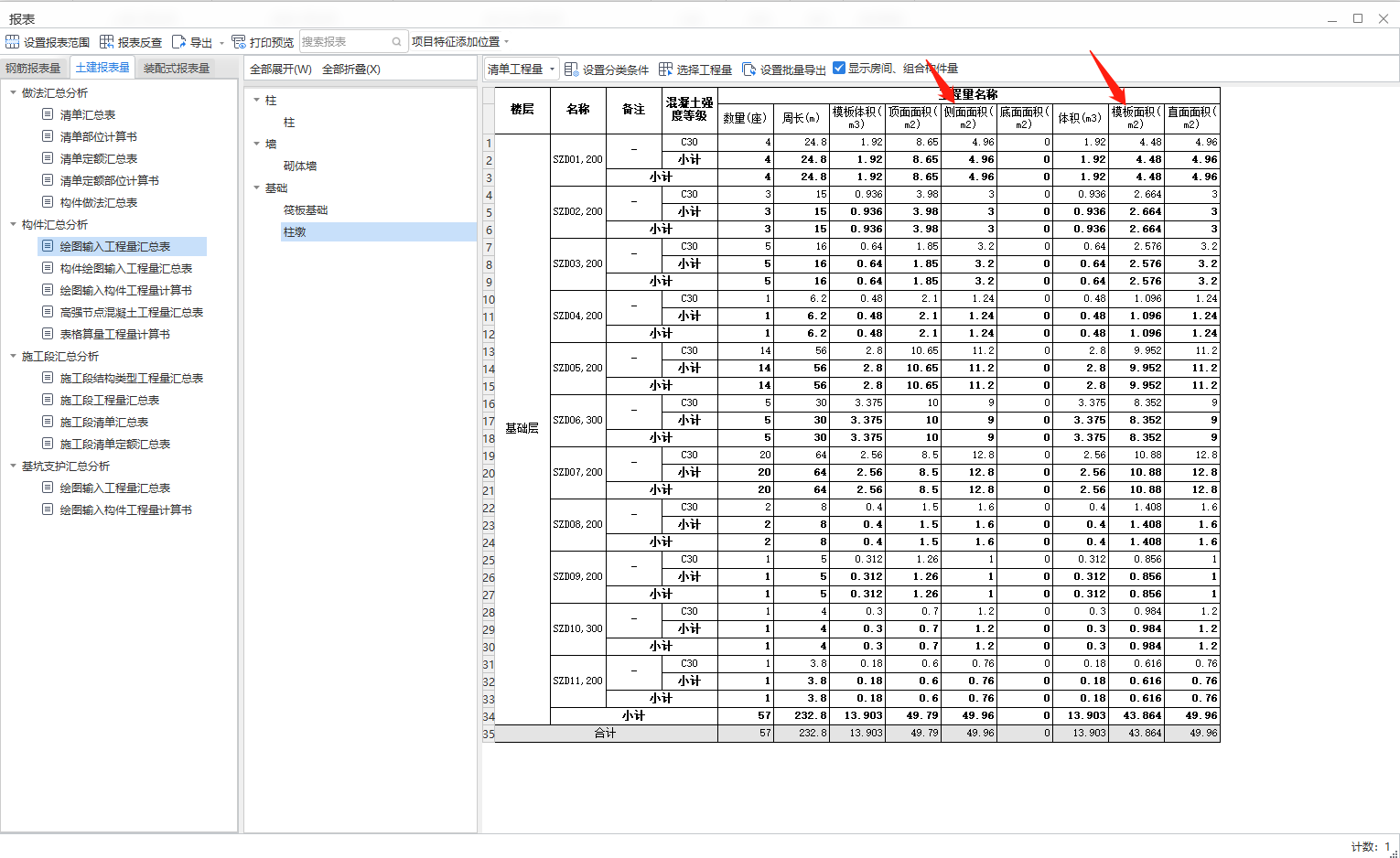Select 筏板基础 component item
The width and height of the screenshot is (1400, 858).
click(x=306, y=209)
